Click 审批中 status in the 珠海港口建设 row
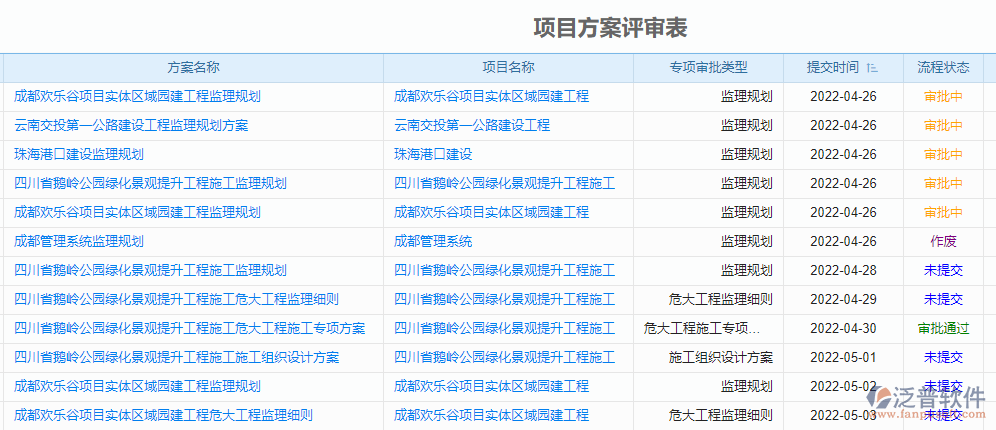996x430 pixels. coord(943,154)
